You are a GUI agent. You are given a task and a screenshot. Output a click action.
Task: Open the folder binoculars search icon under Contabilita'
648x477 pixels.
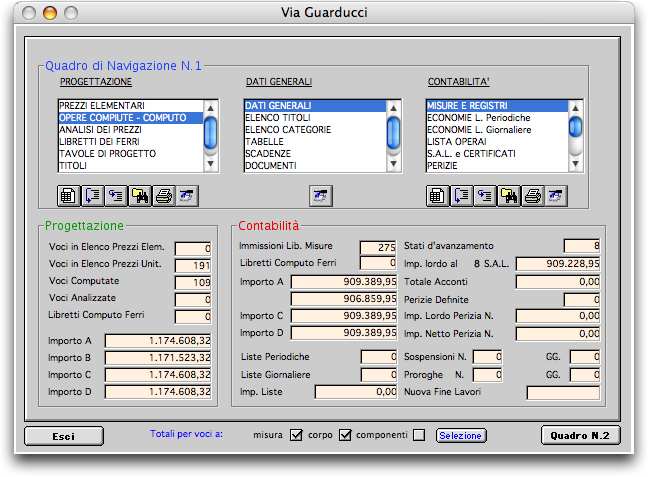509,196
